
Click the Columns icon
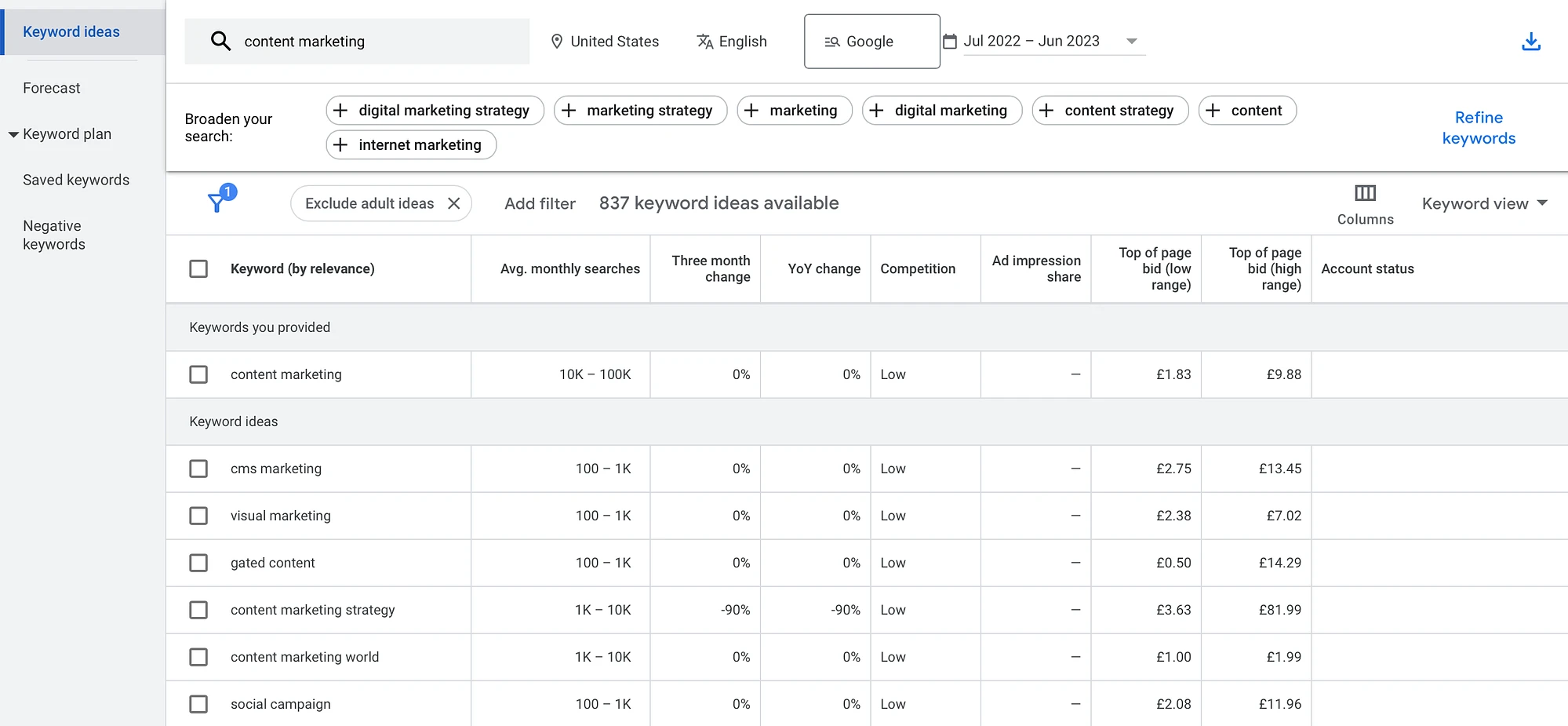[1365, 193]
